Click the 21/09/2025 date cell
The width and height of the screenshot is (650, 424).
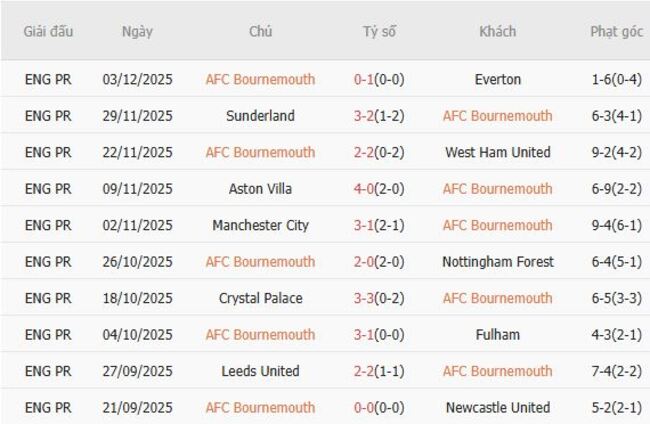click(x=137, y=408)
